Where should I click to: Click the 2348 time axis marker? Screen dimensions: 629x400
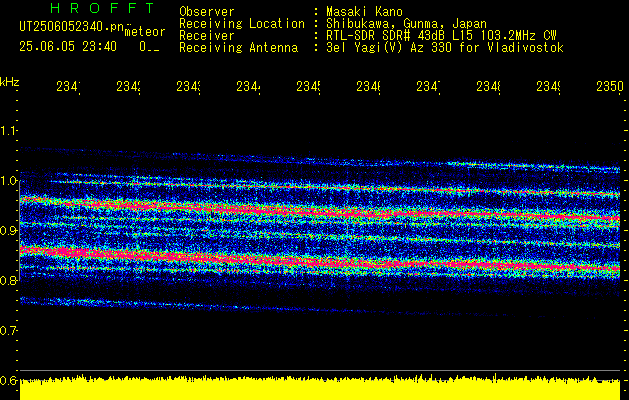click(x=489, y=86)
